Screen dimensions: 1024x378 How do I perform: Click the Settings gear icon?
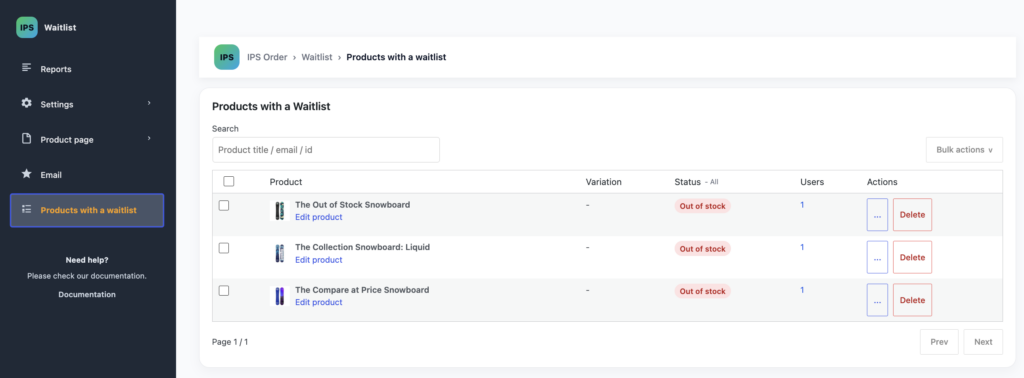26,103
